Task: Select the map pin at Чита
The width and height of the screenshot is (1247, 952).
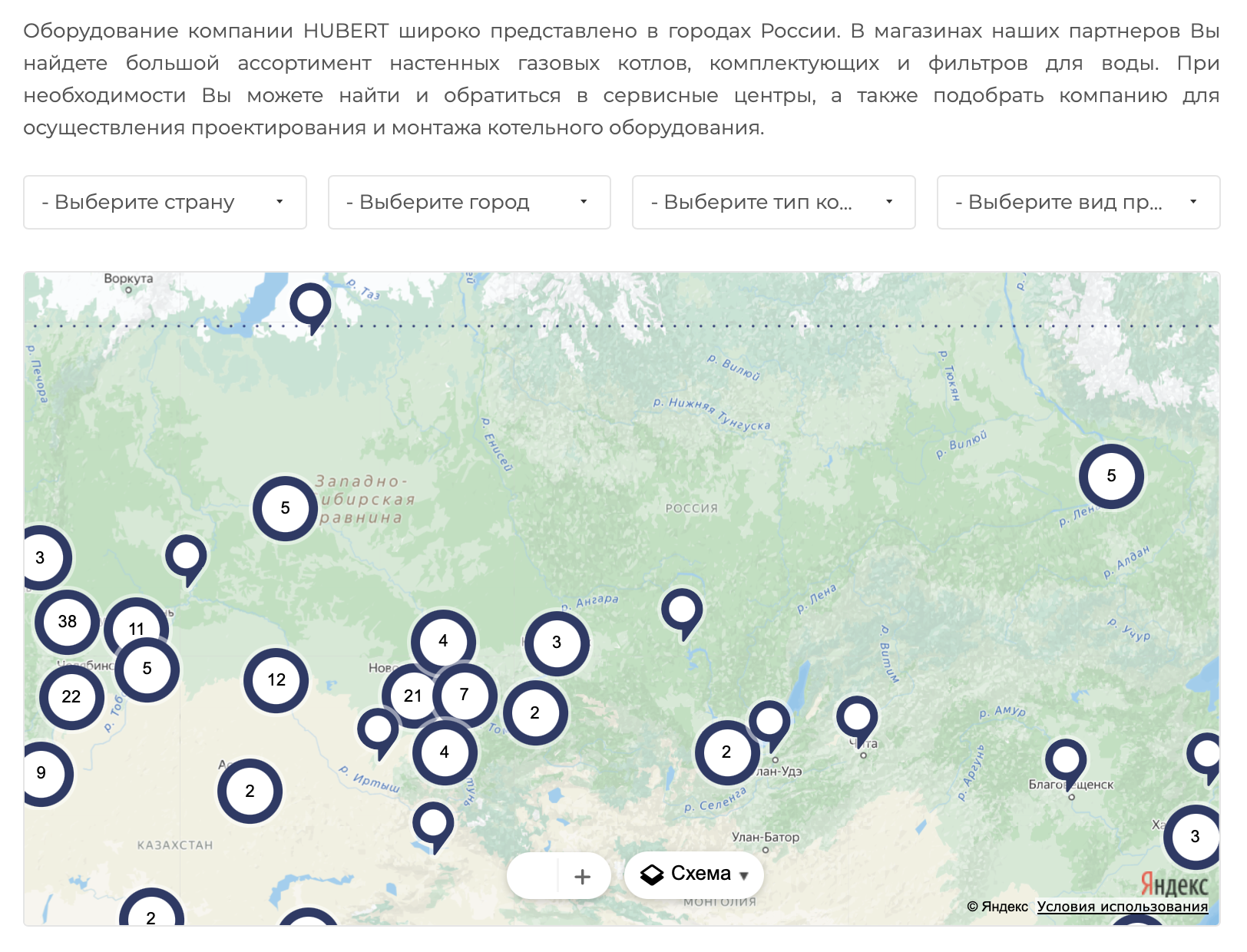Action: pos(858,719)
